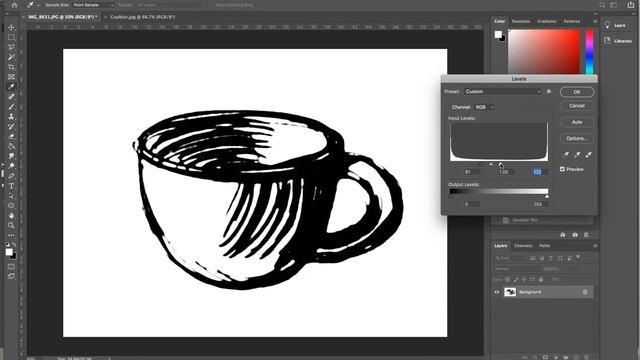This screenshot has width=640, height=360.
Task: Open Sample Size dropdown showing Point Sample
Action: tap(93, 5)
